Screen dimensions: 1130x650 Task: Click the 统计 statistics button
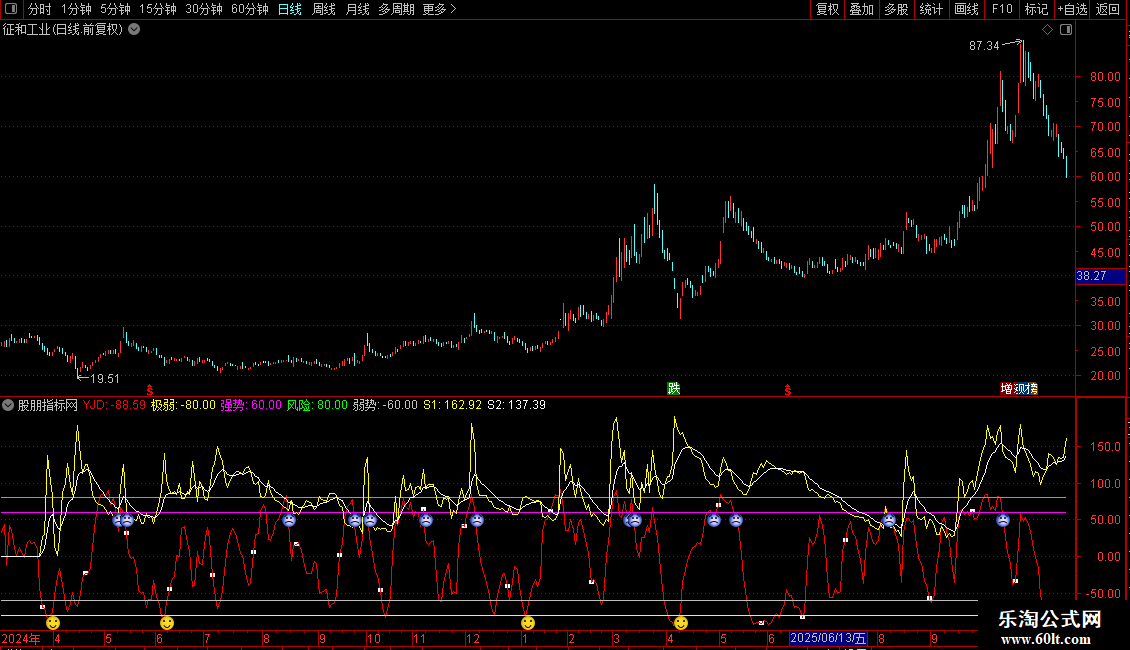click(931, 9)
